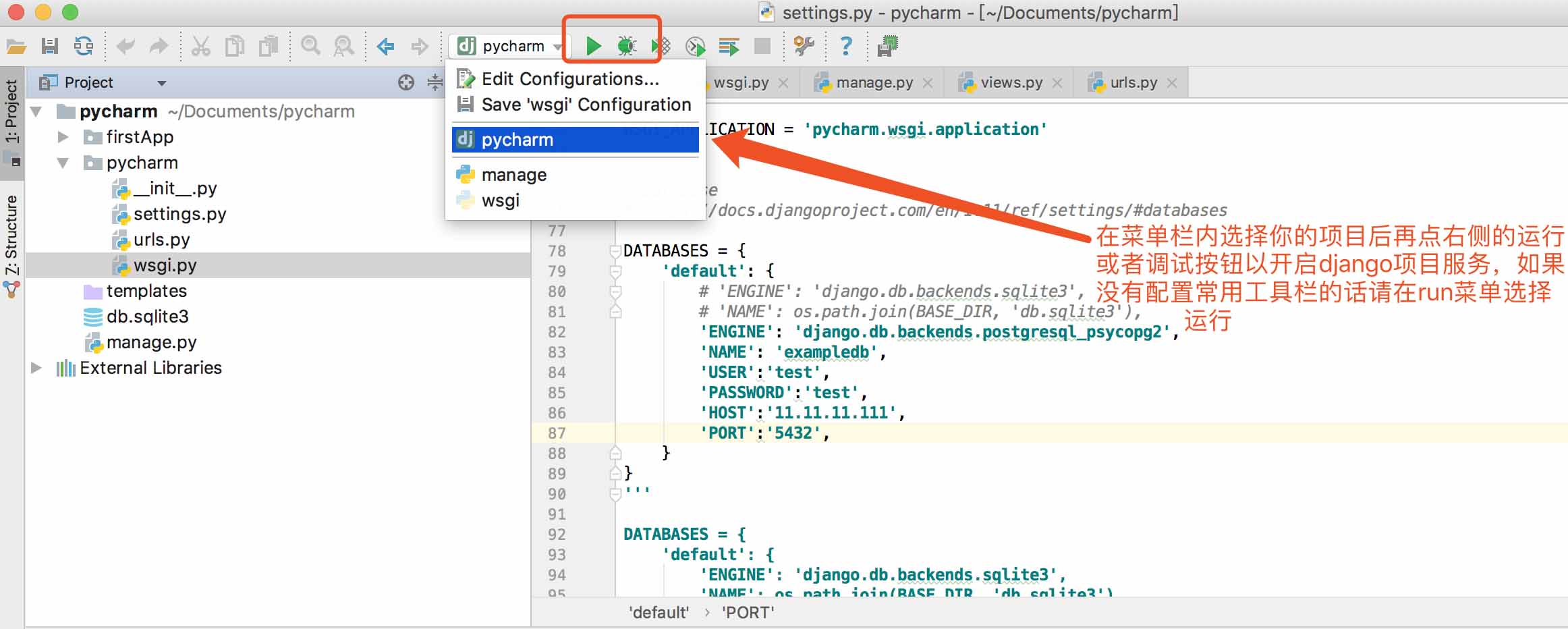Image resolution: width=1568 pixels, height=629 pixels.
Task: Click the lines-with-green-arrow run icon
Action: tap(729, 46)
